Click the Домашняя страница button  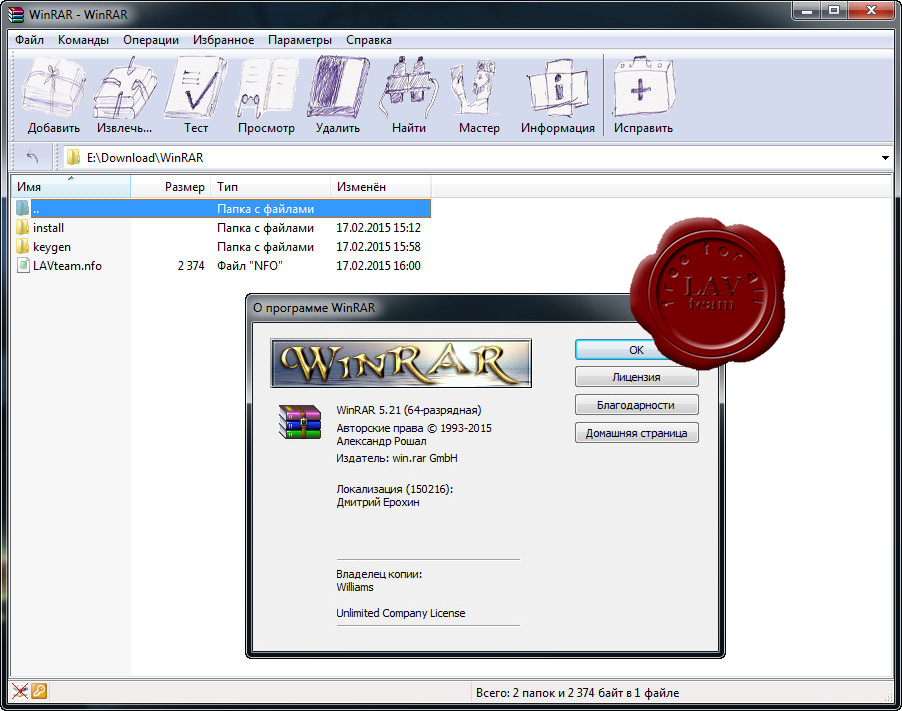(636, 433)
